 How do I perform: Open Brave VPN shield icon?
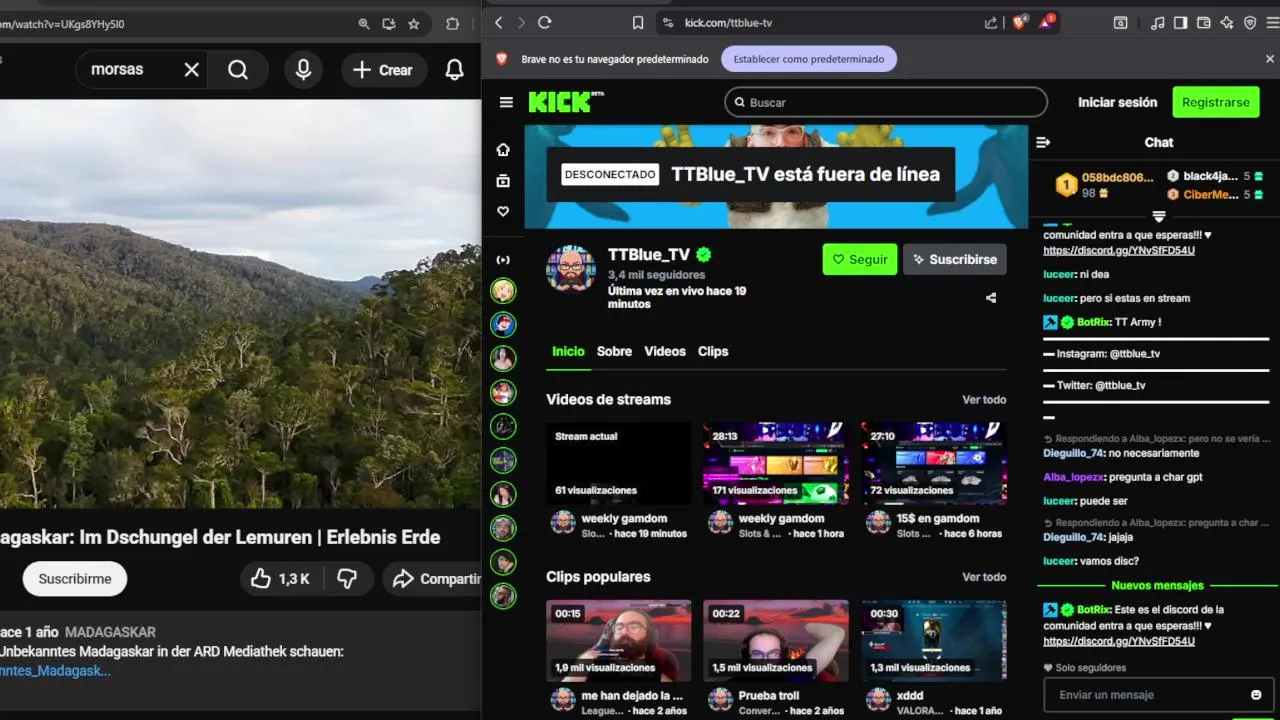(1250, 22)
